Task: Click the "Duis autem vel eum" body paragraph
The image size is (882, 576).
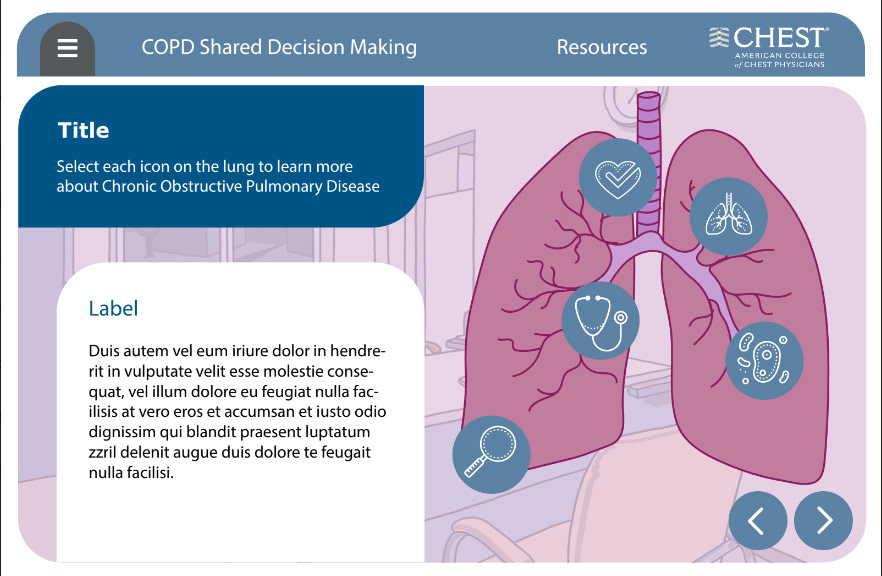Action: point(237,411)
